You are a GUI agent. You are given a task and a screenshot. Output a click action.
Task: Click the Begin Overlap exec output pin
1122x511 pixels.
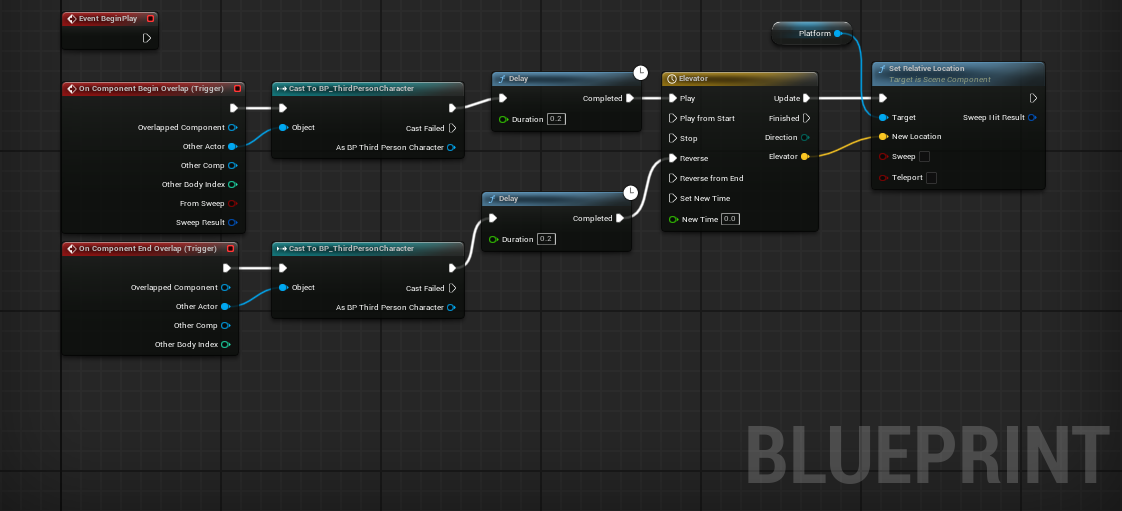[234, 108]
